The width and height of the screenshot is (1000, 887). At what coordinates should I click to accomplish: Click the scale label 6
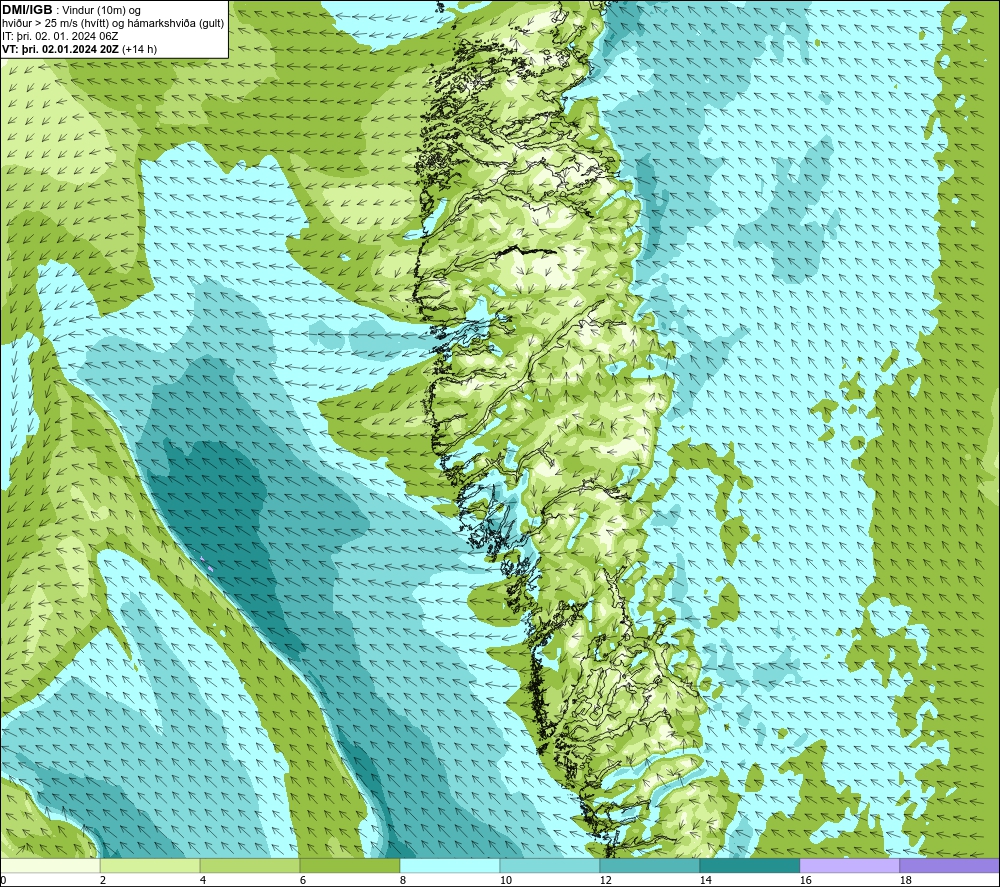coord(303,880)
